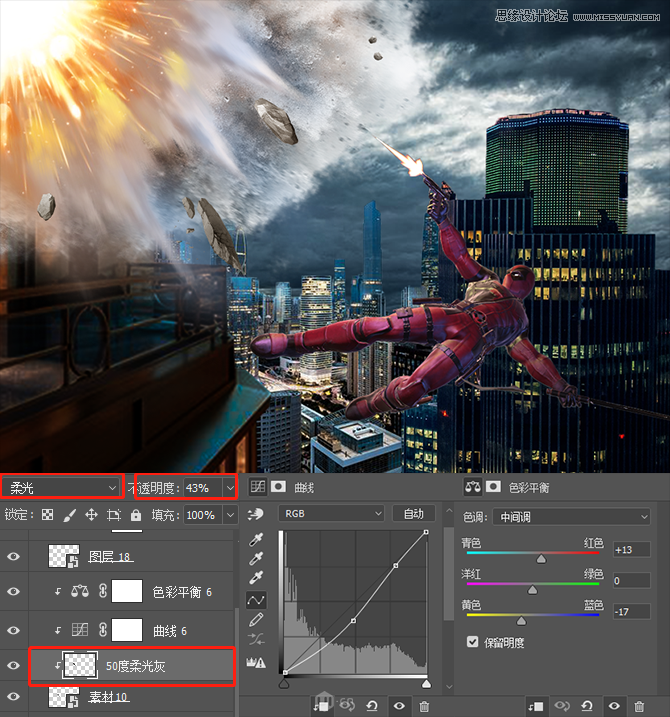Select the pencil draw curve tool
This screenshot has height=717, width=670.
click(x=256, y=620)
